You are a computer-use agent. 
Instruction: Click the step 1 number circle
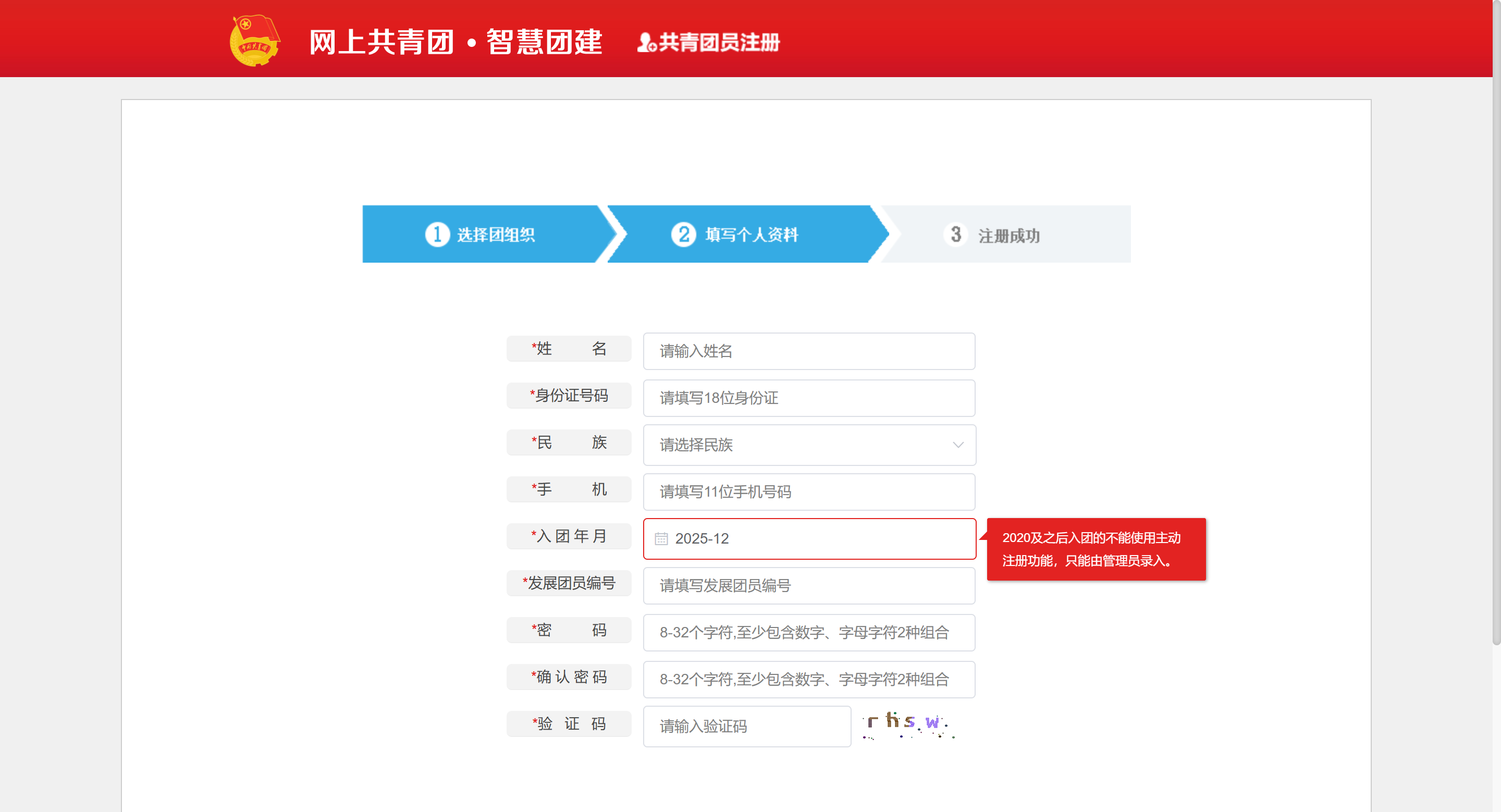pyautogui.click(x=437, y=235)
